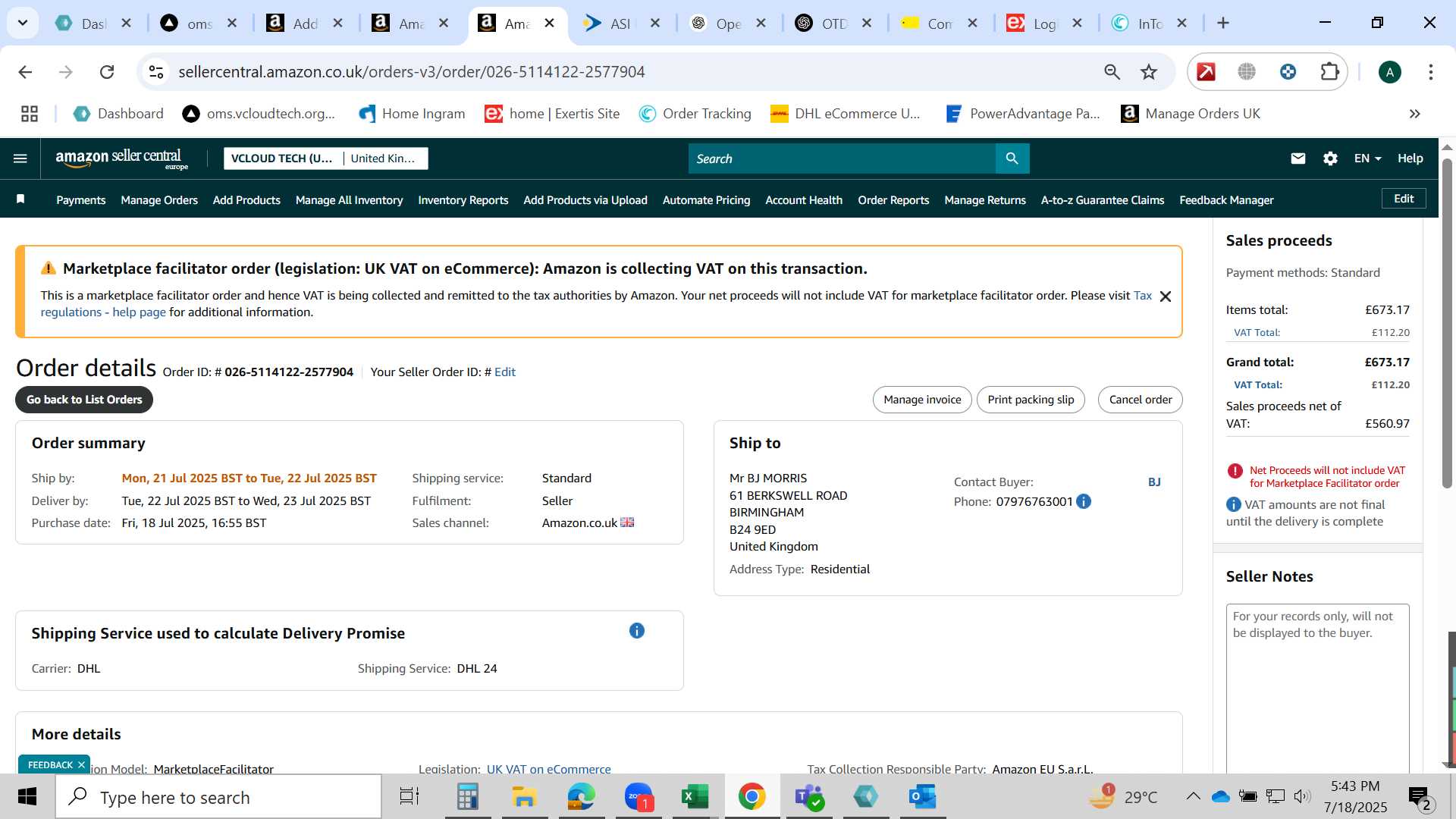Click the zoom magnifier icon in address bar
The height and width of the screenshot is (819, 1456).
(1112, 72)
